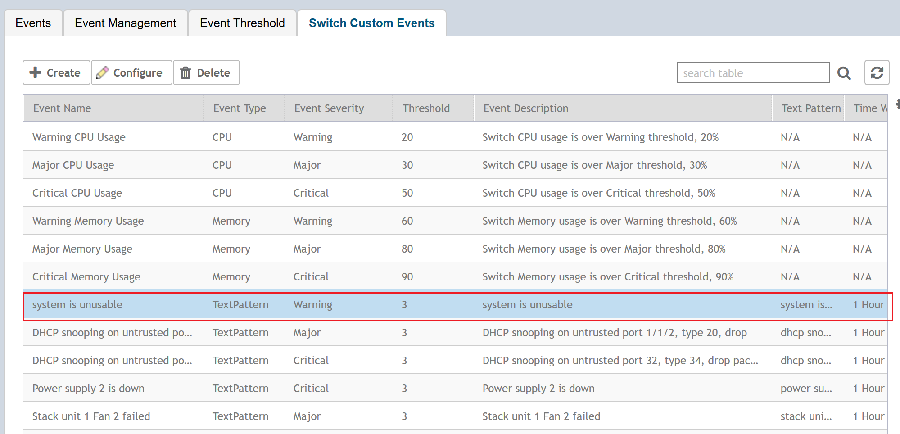Screen dimensions: 900x434
Task: Select Stack unit 1 Fan 2 failed row
Action: click(x=91, y=416)
